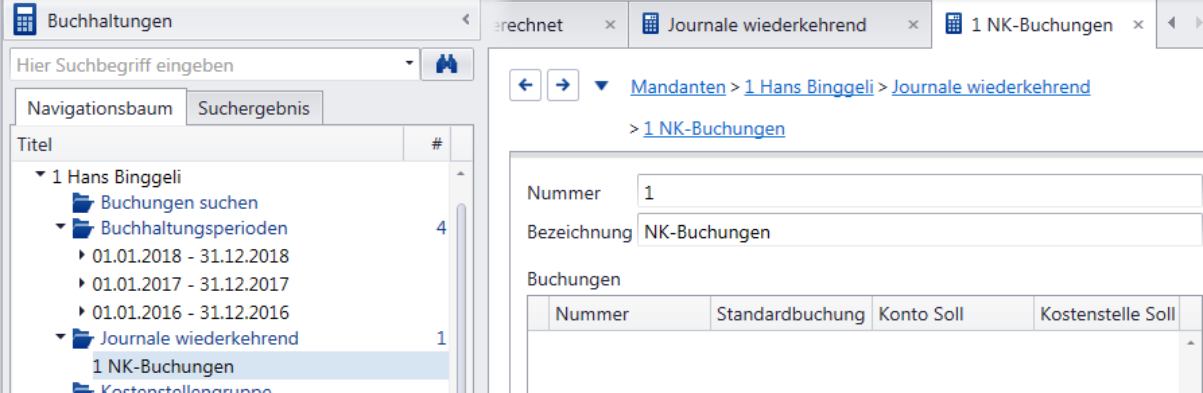Open the Buchungen suchen folder
This screenshot has width=1203, height=393.
[179, 203]
